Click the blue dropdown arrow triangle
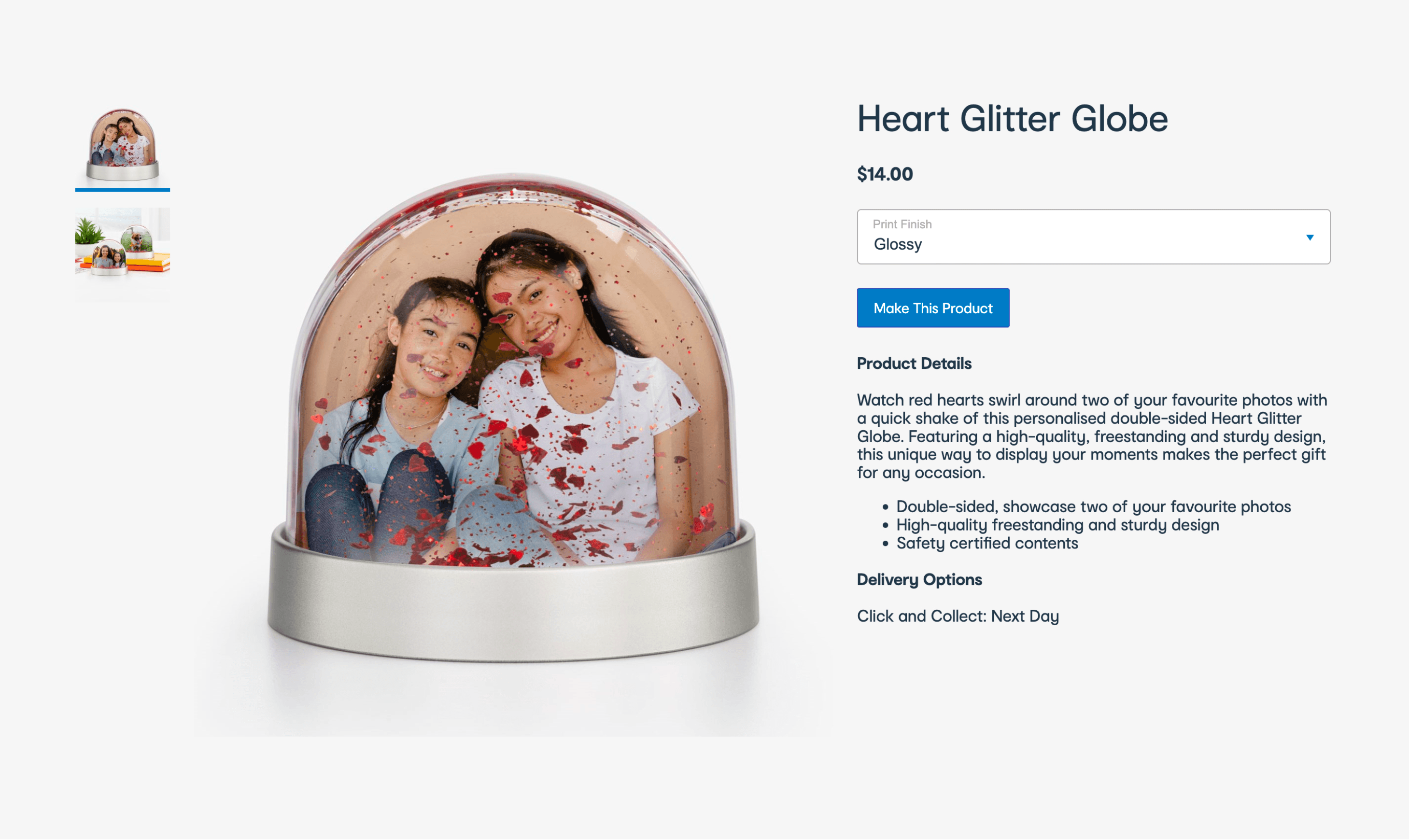 click(1310, 238)
